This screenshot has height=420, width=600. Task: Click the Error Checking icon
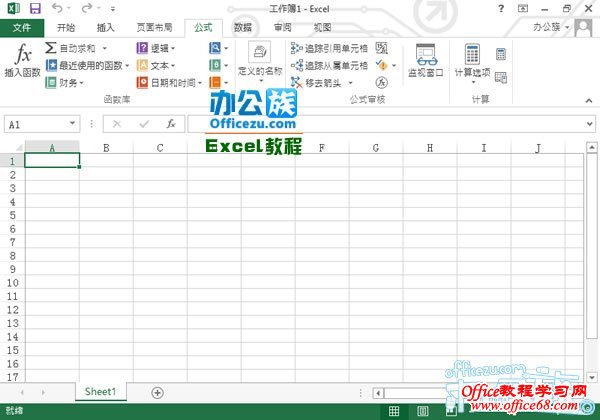[382, 65]
